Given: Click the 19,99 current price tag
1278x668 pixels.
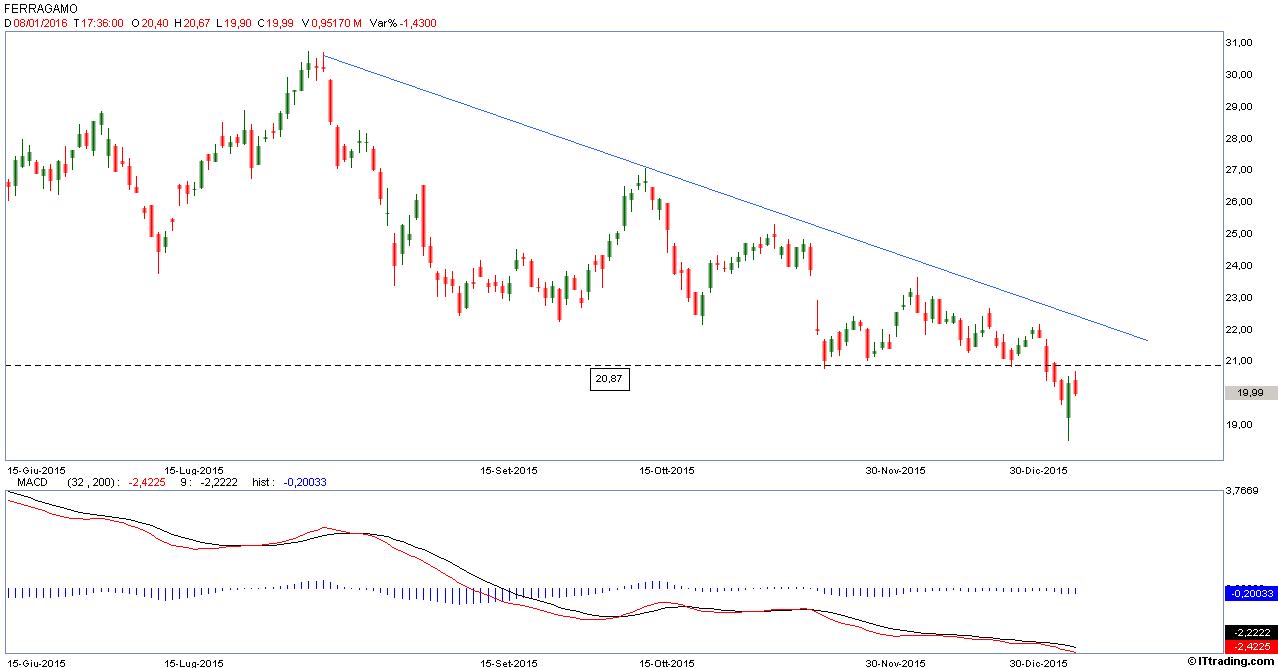Looking at the screenshot, I should [x=1251, y=393].
